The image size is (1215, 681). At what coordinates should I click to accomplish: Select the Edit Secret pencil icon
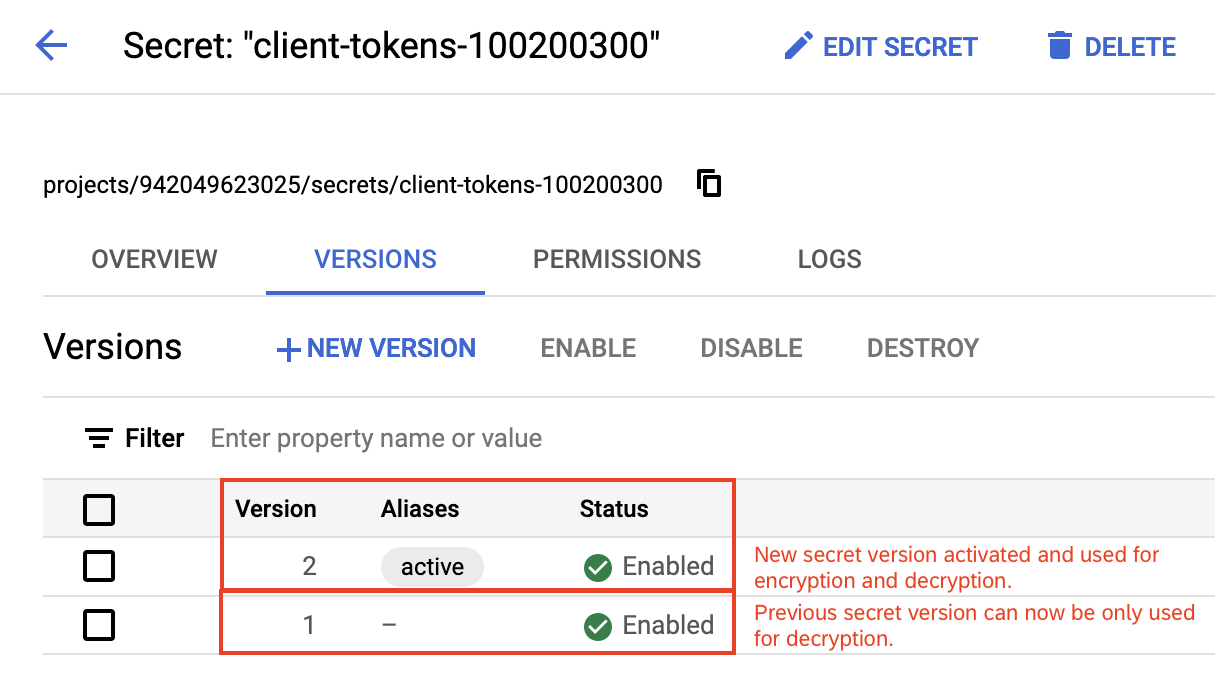tap(798, 46)
